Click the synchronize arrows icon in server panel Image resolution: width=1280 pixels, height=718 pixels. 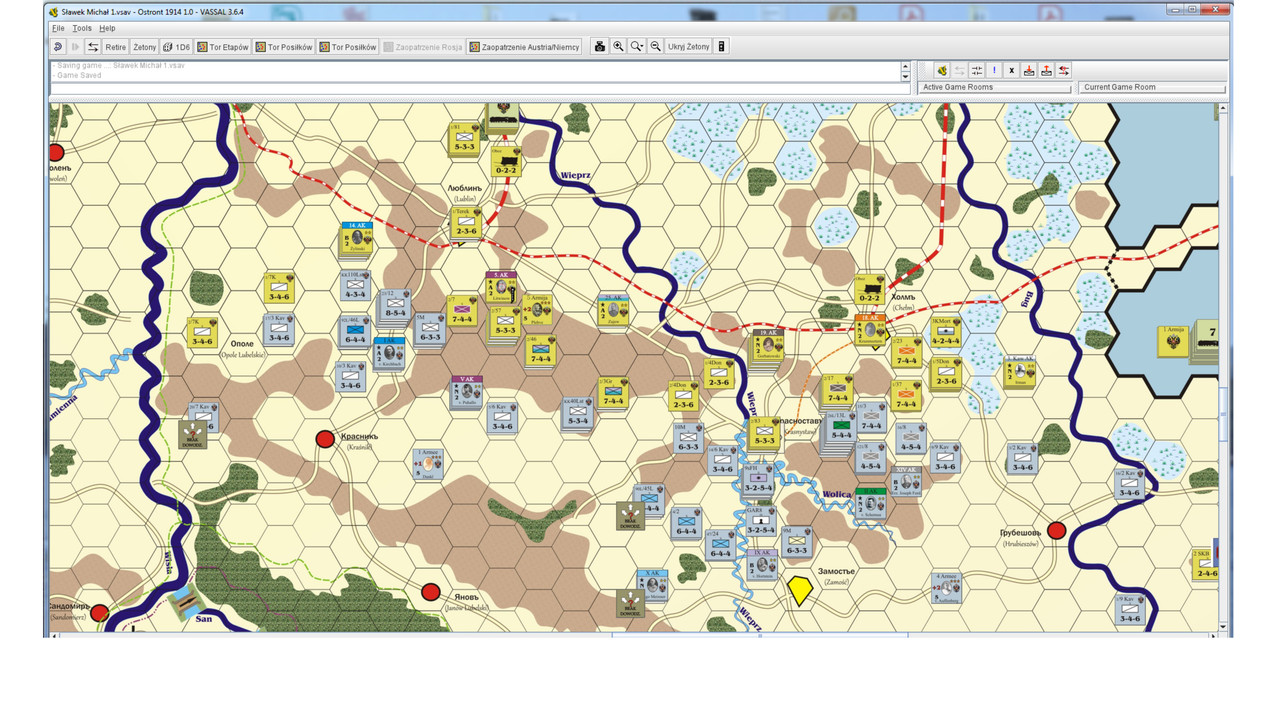[x=977, y=70]
